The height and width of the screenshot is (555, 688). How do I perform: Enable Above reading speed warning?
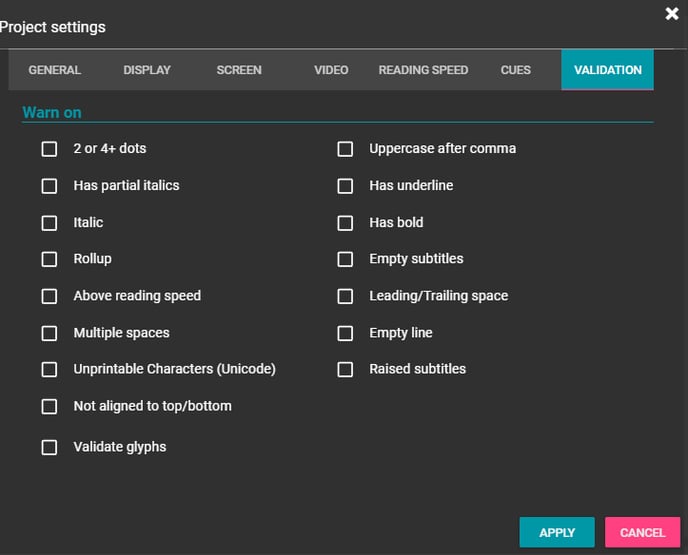pyautogui.click(x=49, y=296)
